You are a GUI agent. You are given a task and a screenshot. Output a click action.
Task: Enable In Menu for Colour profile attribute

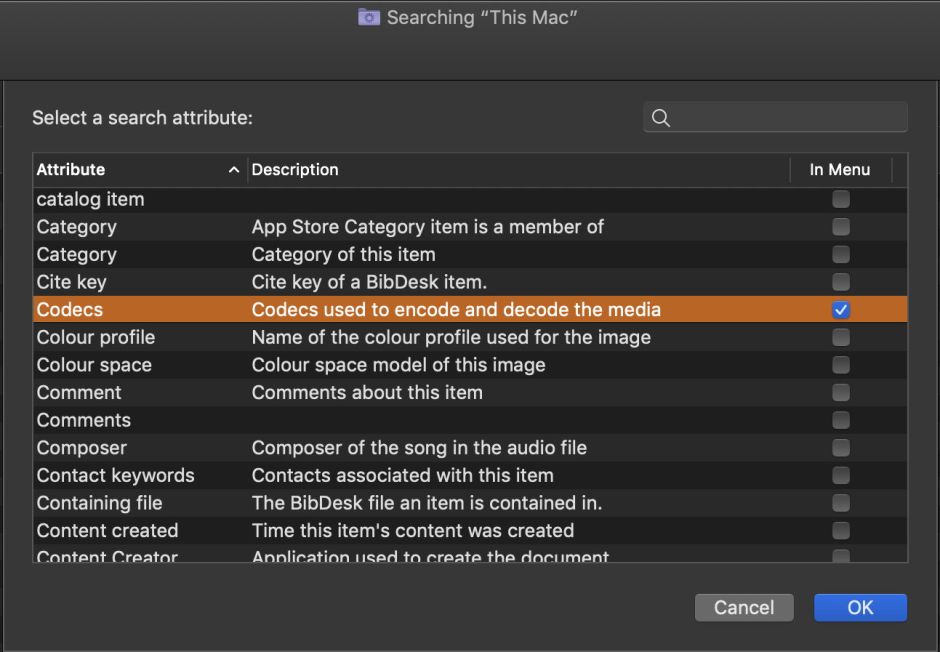click(839, 337)
